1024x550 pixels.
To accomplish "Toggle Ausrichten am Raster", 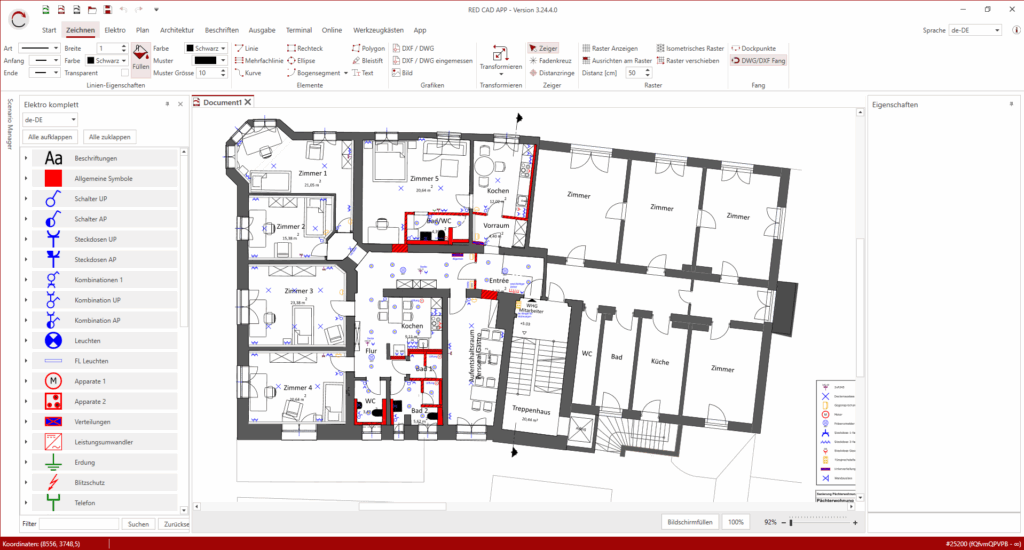I will (616, 61).
